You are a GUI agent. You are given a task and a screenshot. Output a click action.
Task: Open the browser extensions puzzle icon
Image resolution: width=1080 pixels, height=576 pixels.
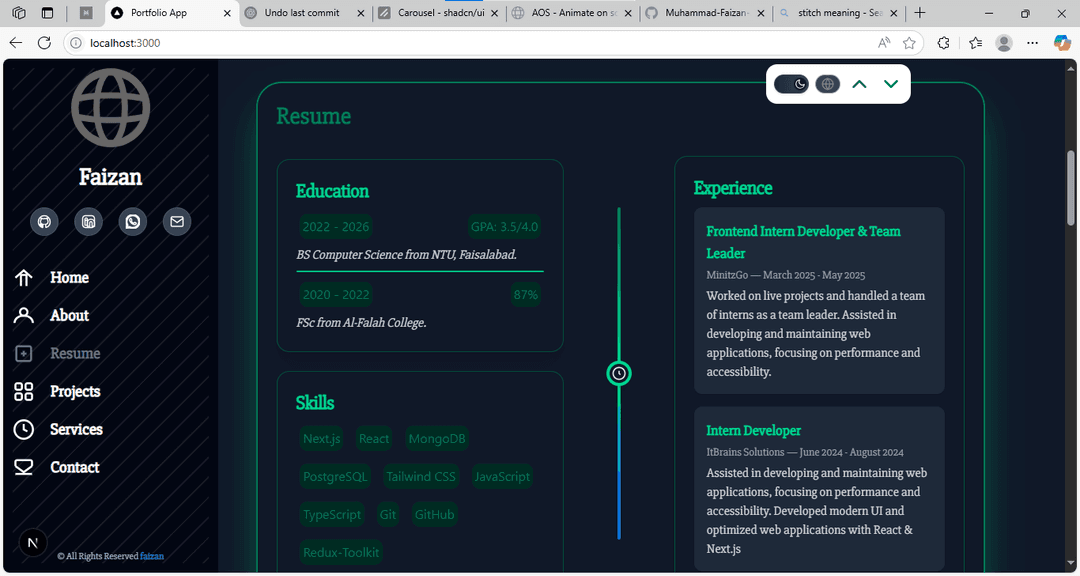tap(944, 43)
